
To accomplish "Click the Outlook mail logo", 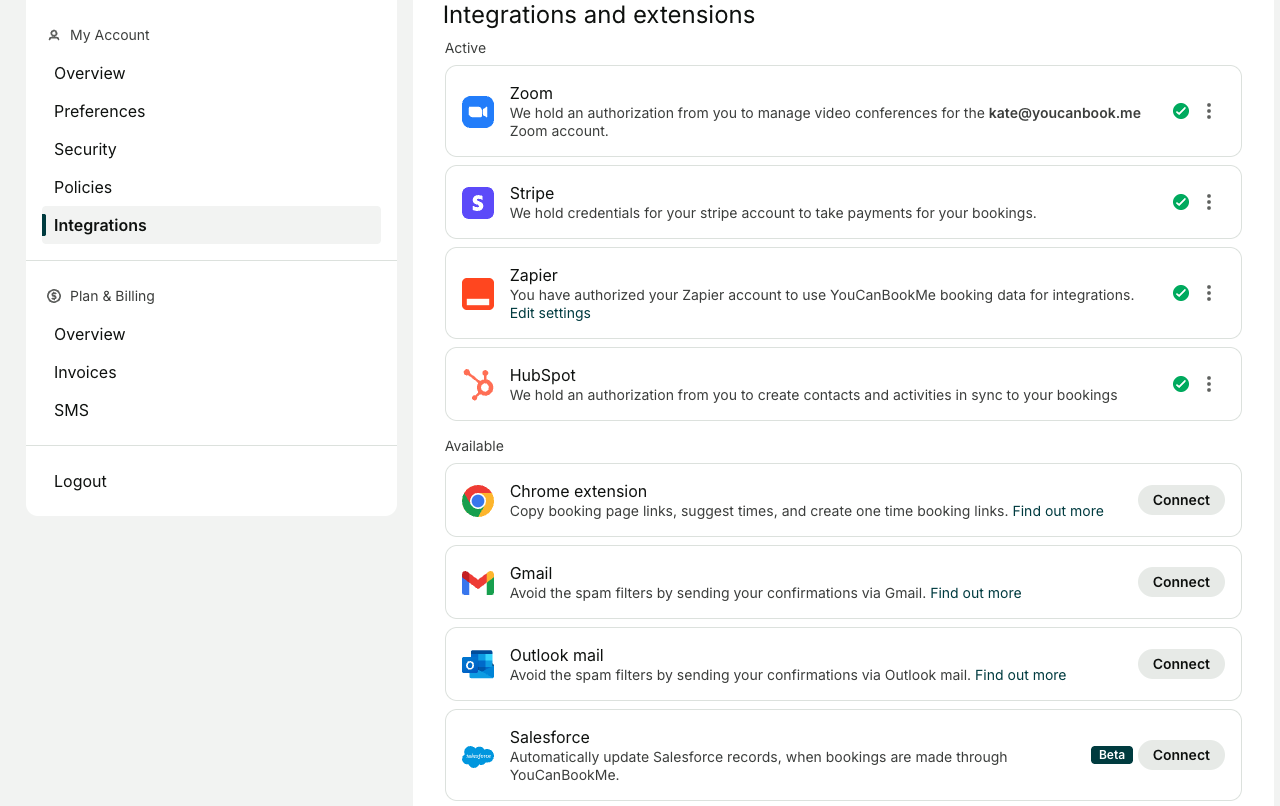I will pos(478,664).
